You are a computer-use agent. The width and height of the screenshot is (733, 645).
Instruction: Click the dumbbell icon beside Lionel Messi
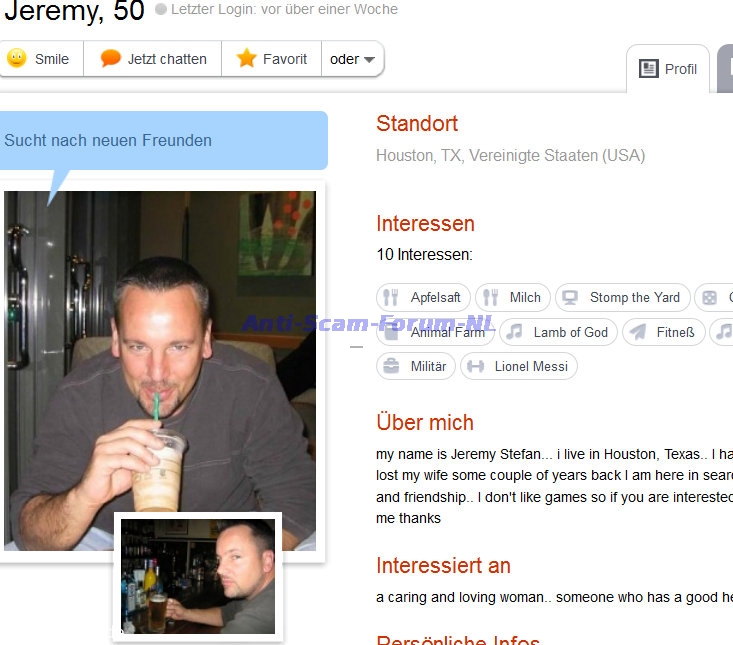pyautogui.click(x=475, y=366)
